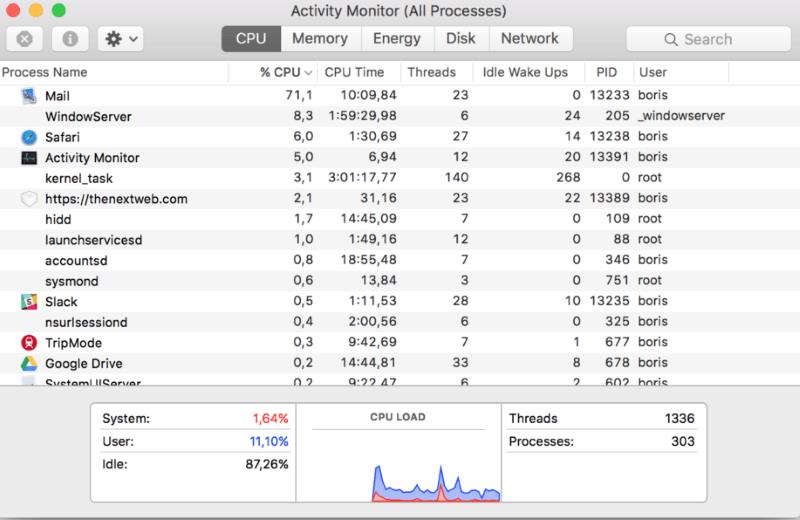Switch to the CPU tab
The image size is (800, 520).
[251, 39]
